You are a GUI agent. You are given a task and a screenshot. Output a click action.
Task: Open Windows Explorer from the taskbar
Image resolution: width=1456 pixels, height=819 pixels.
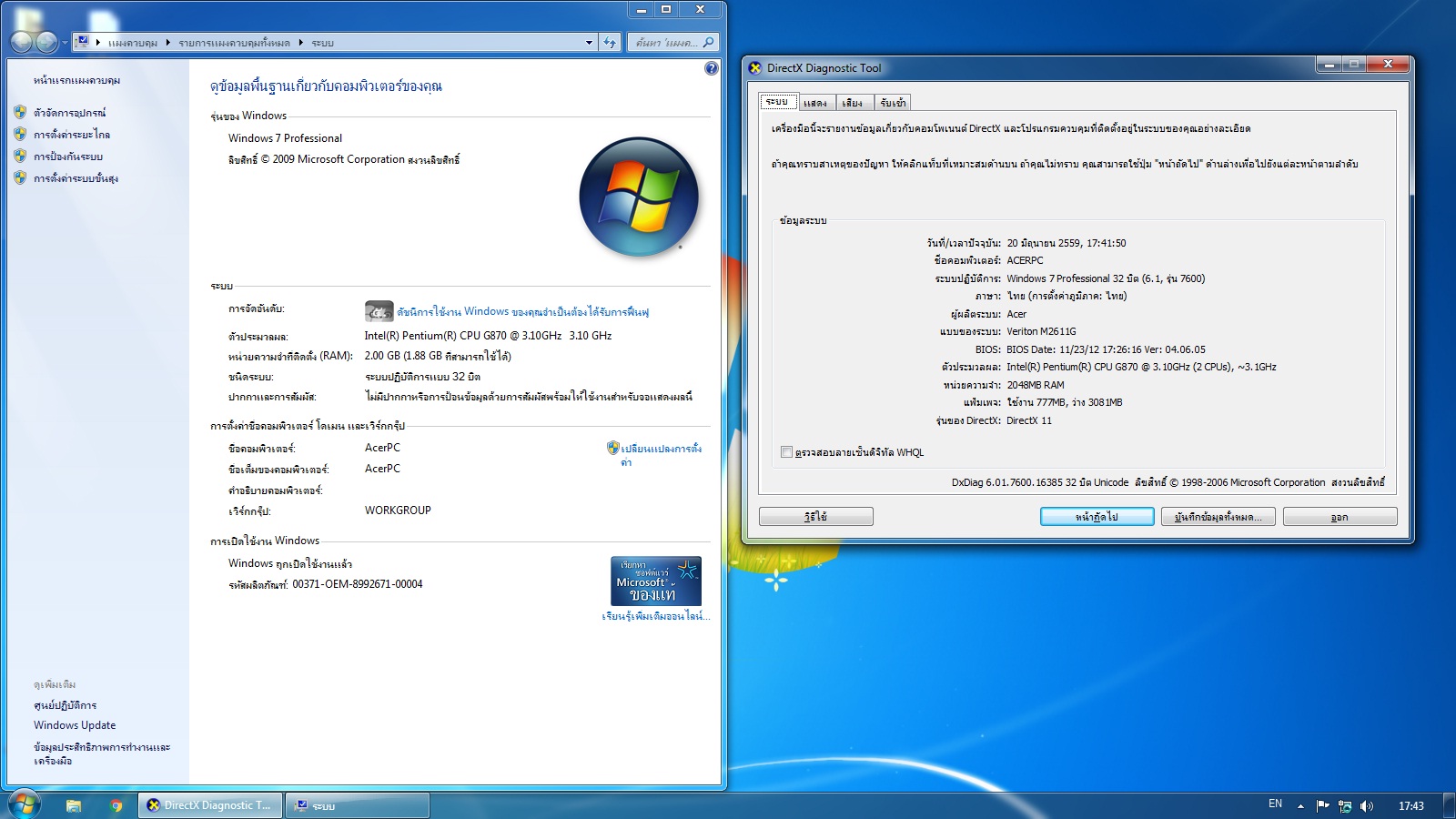[74, 805]
